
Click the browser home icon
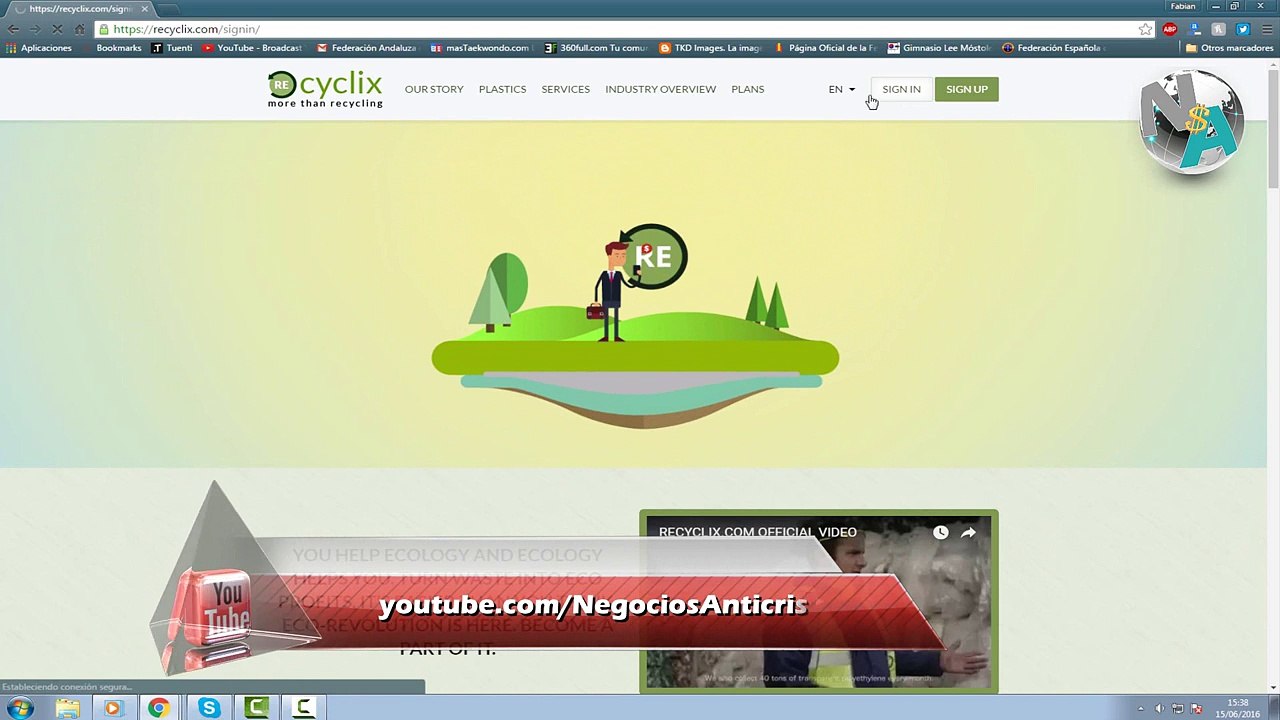click(79, 29)
